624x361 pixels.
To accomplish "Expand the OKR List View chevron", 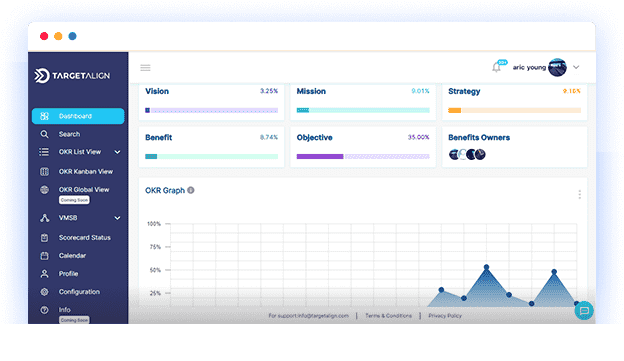I will [117, 152].
